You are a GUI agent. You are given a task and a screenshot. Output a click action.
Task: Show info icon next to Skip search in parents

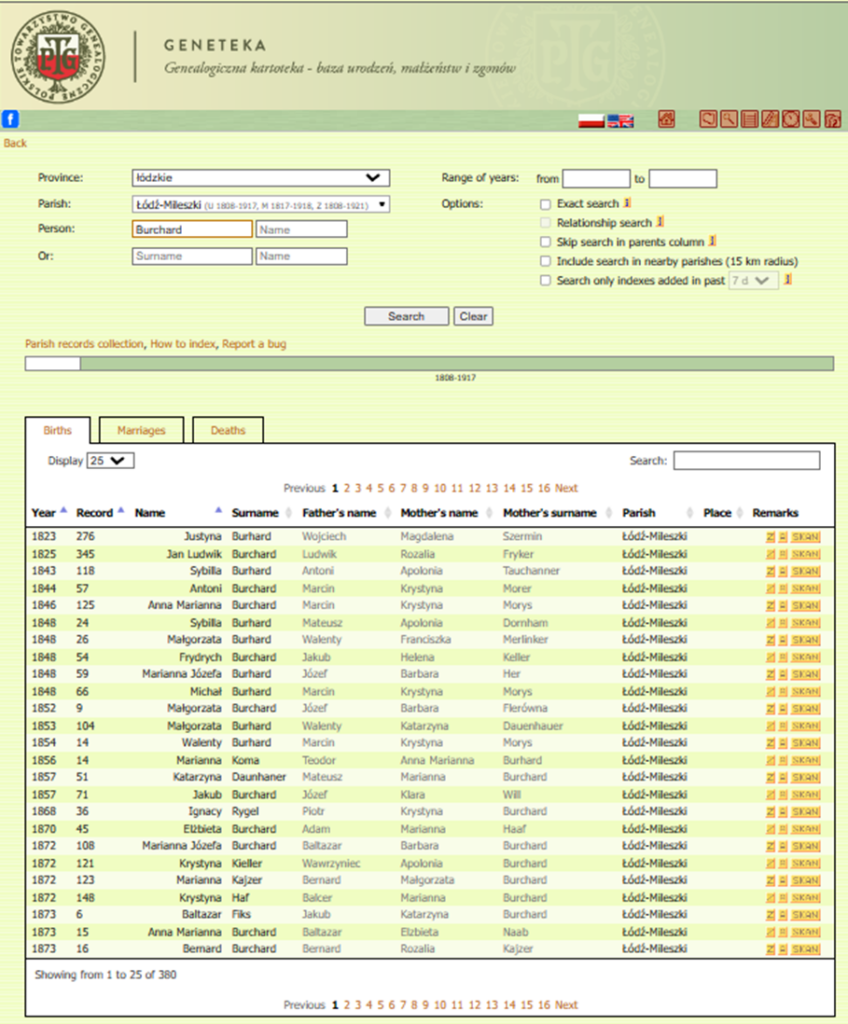[x=713, y=241]
